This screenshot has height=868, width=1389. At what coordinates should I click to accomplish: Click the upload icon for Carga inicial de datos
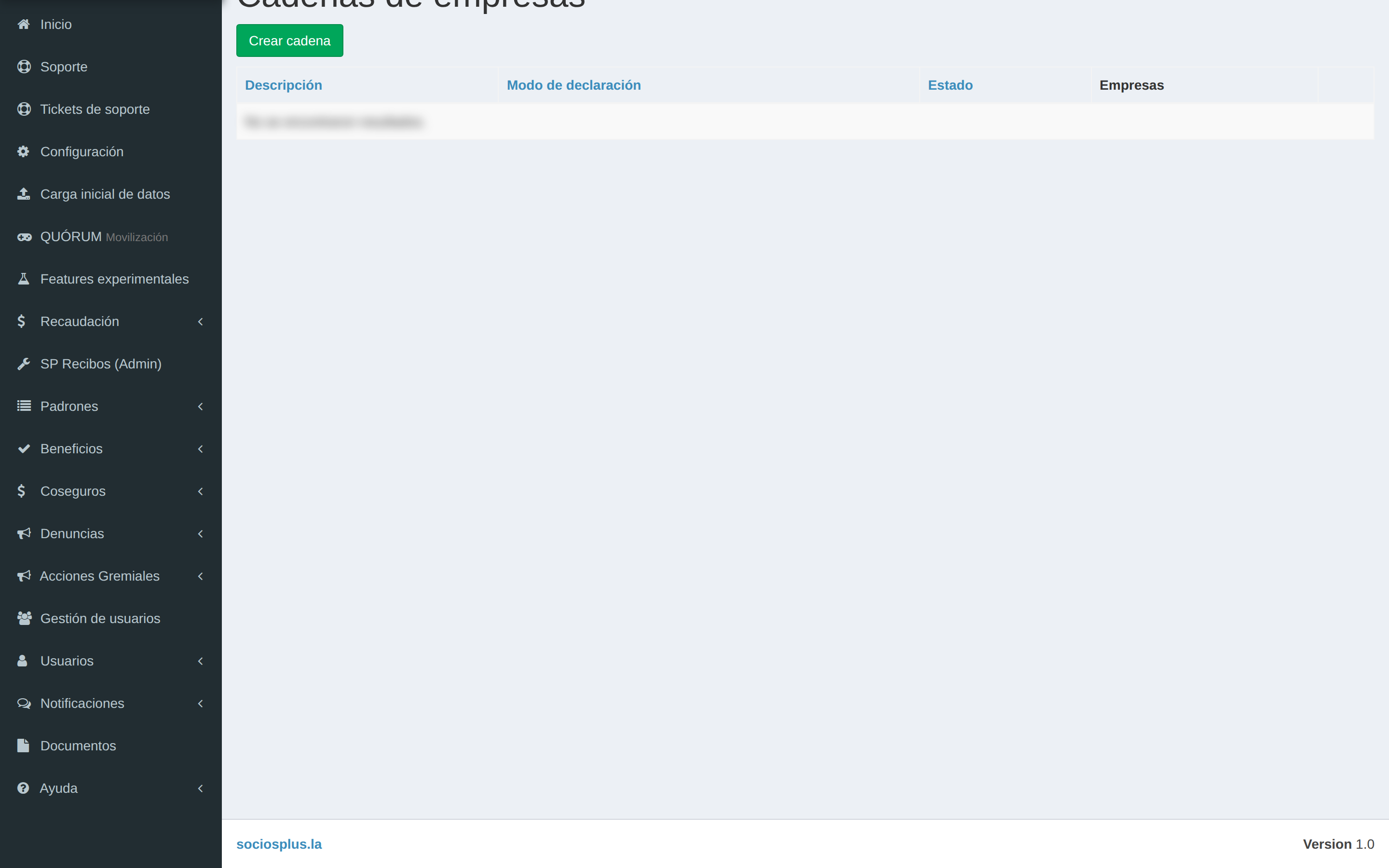(x=24, y=194)
